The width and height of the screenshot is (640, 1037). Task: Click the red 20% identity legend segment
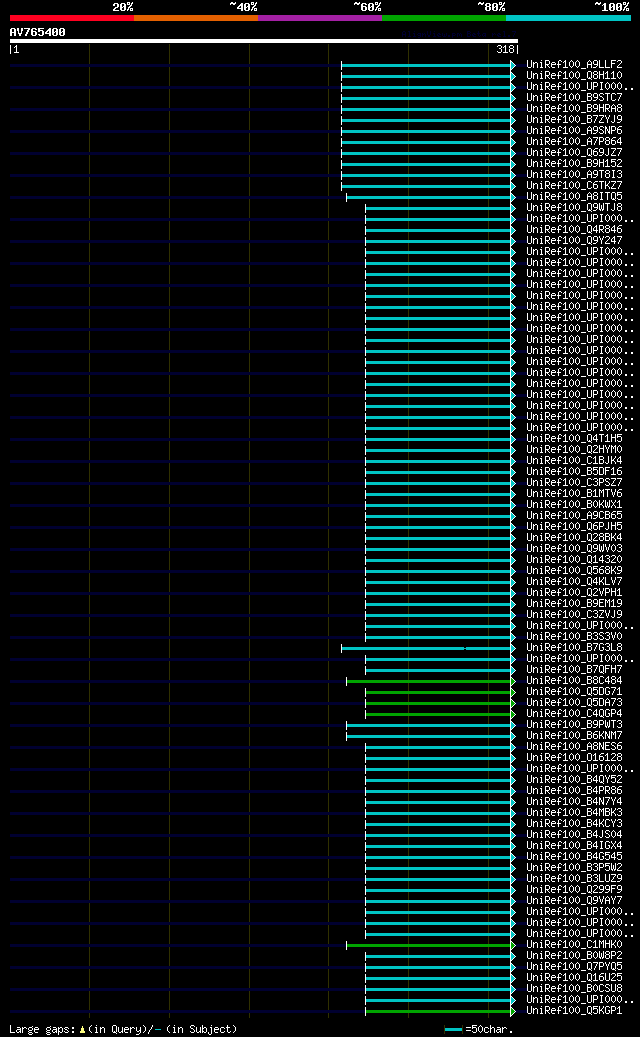click(x=71, y=18)
